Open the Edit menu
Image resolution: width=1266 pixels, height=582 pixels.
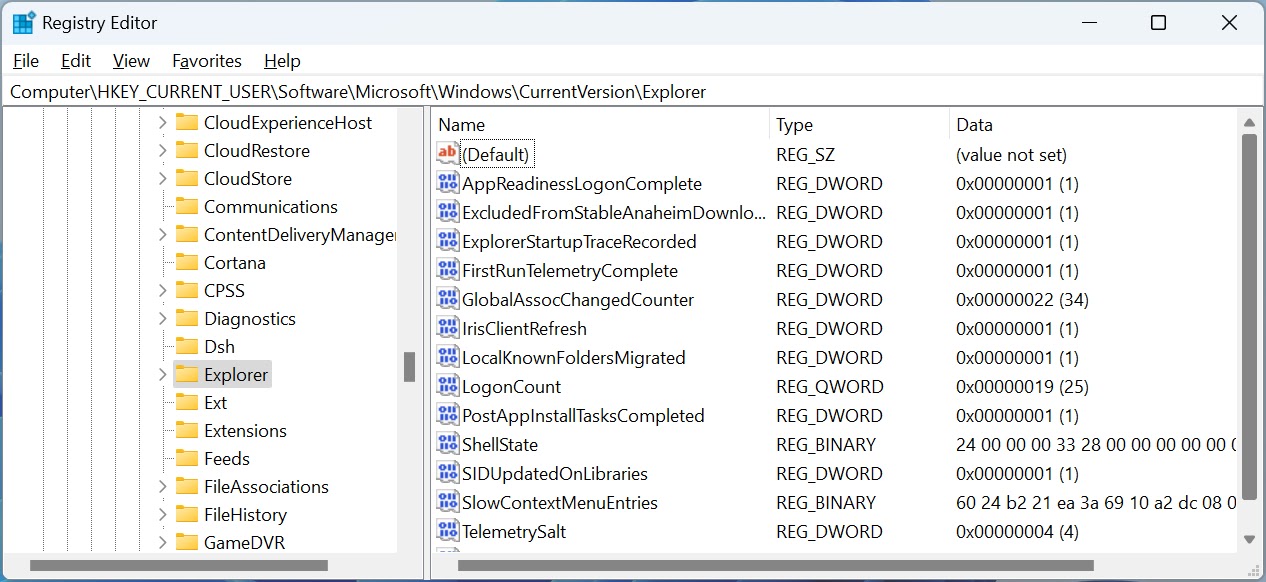76,61
